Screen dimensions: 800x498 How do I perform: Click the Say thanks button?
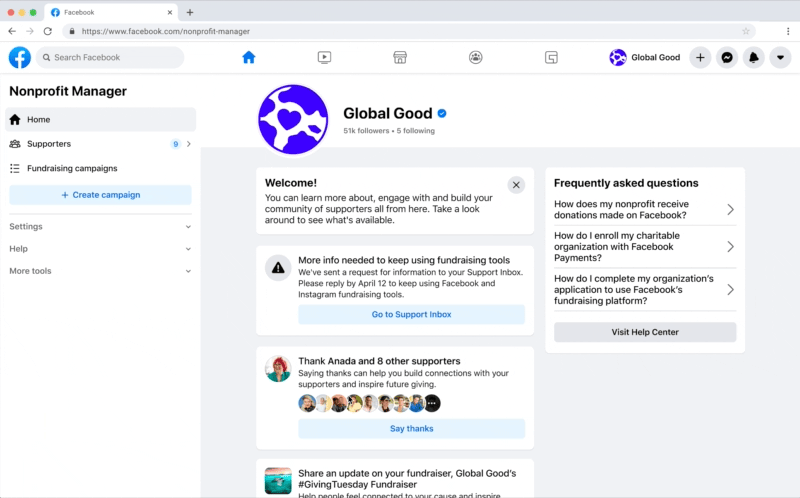click(x=411, y=429)
